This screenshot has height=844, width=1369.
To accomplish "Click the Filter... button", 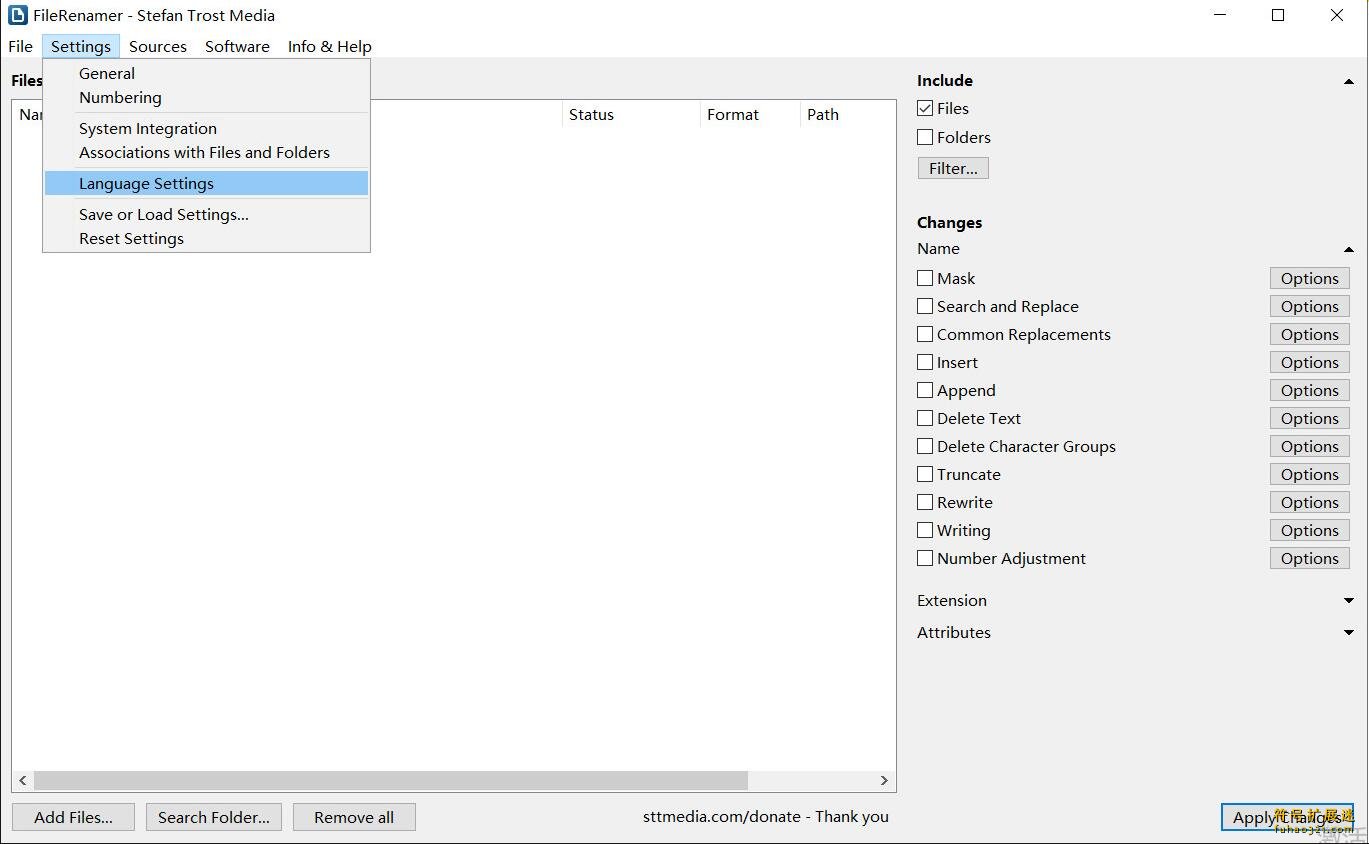I will [x=952, y=169].
